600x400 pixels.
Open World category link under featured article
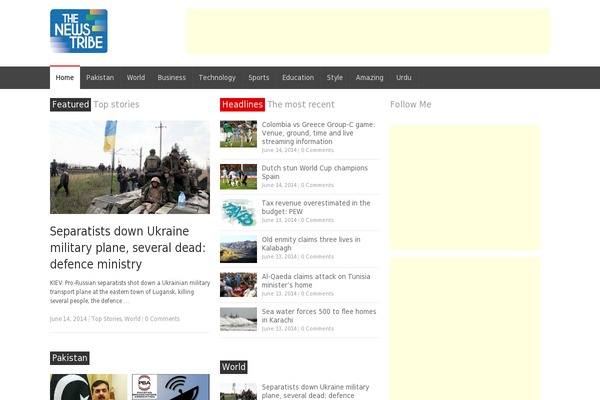tap(132, 319)
